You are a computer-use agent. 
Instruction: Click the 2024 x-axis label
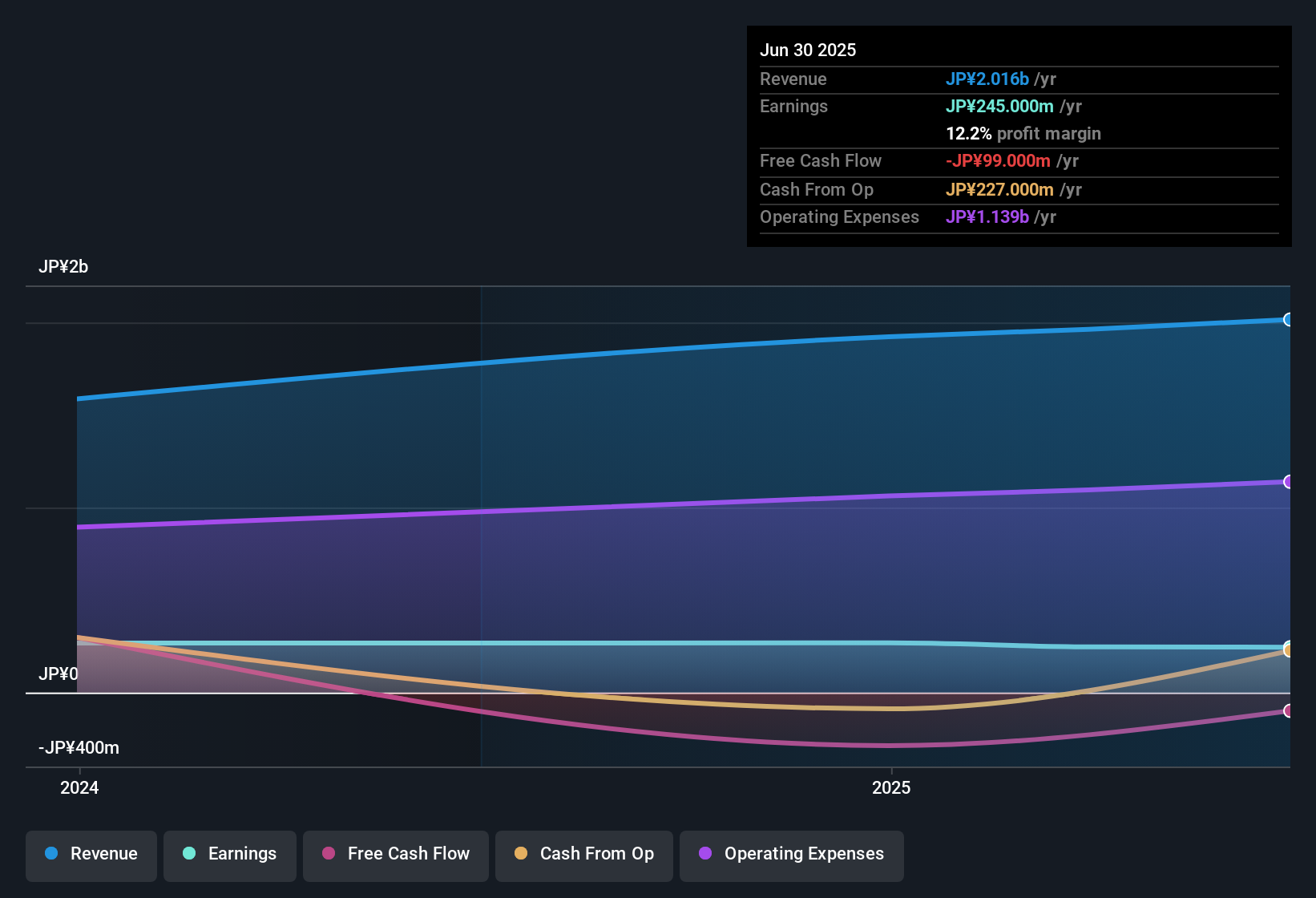pos(79,788)
